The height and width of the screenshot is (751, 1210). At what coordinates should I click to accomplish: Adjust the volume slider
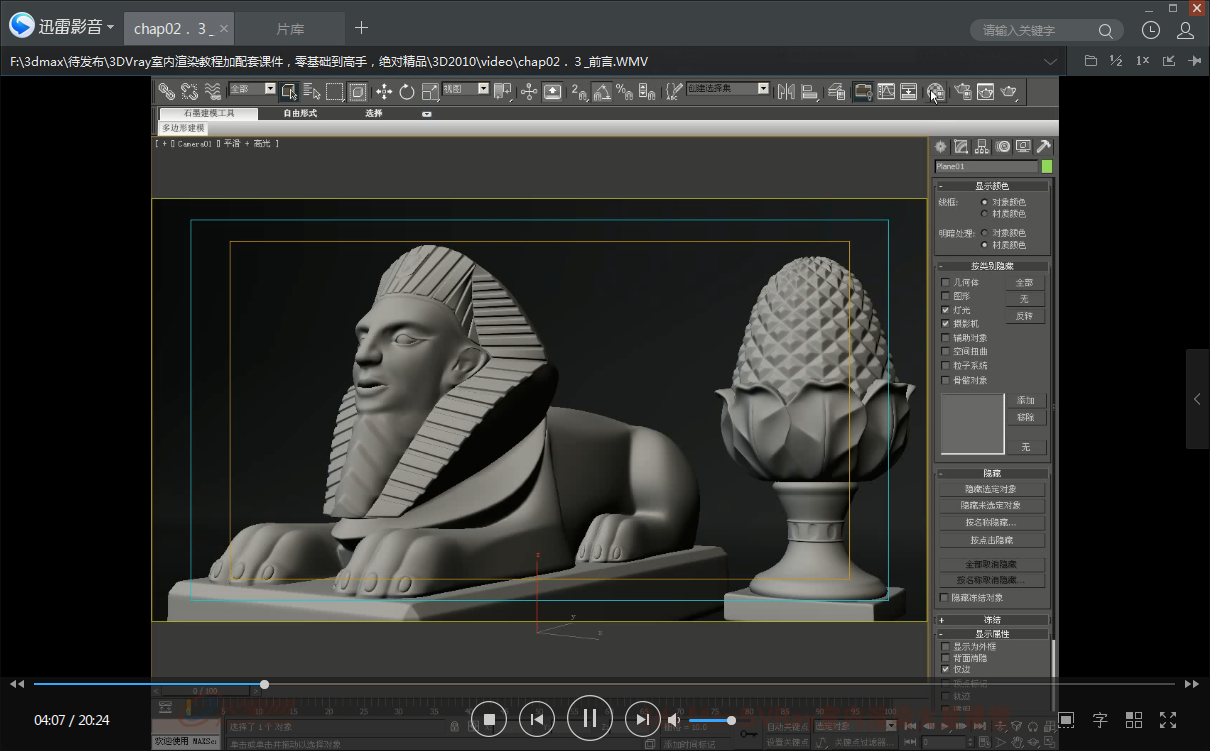pos(711,720)
